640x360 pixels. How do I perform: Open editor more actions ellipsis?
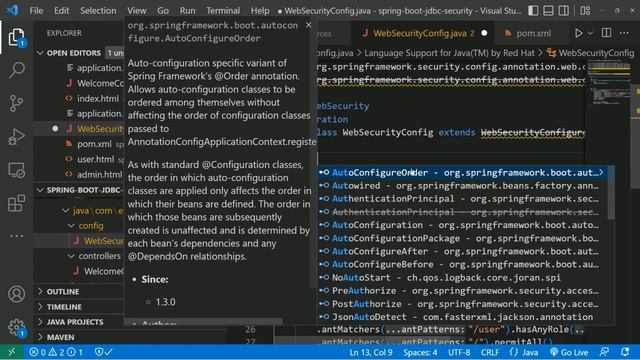(x=624, y=33)
